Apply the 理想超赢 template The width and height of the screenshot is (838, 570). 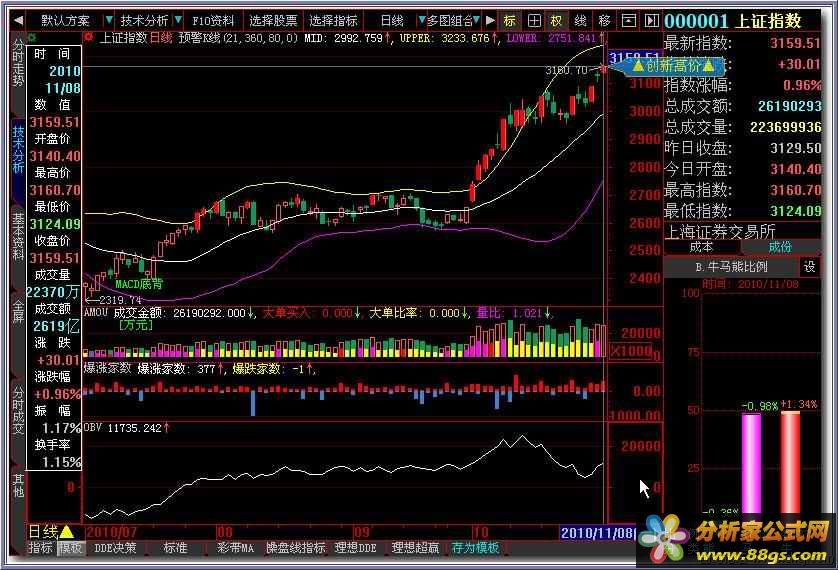point(415,548)
